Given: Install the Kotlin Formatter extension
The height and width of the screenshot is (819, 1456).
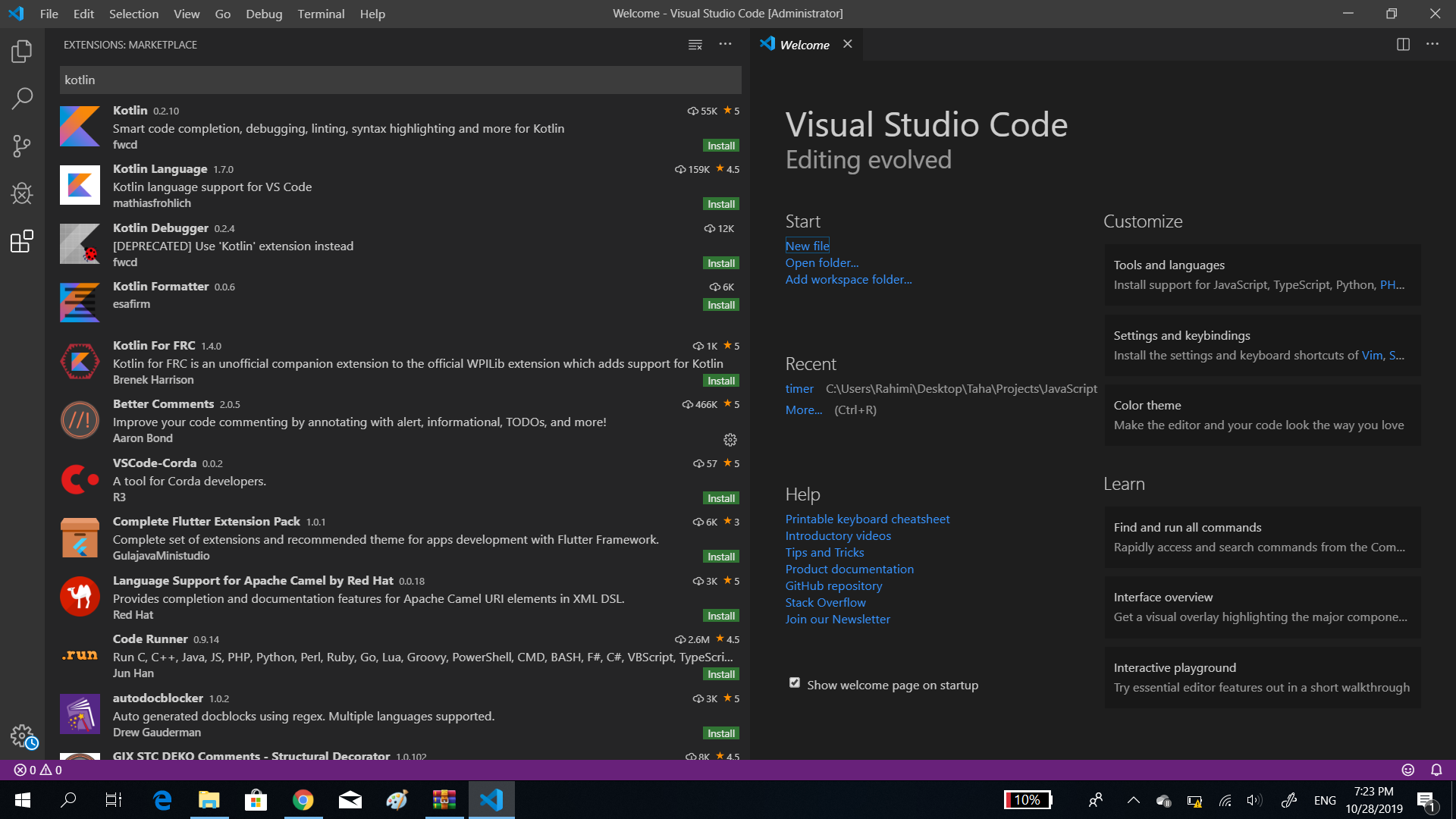Looking at the screenshot, I should 721,305.
